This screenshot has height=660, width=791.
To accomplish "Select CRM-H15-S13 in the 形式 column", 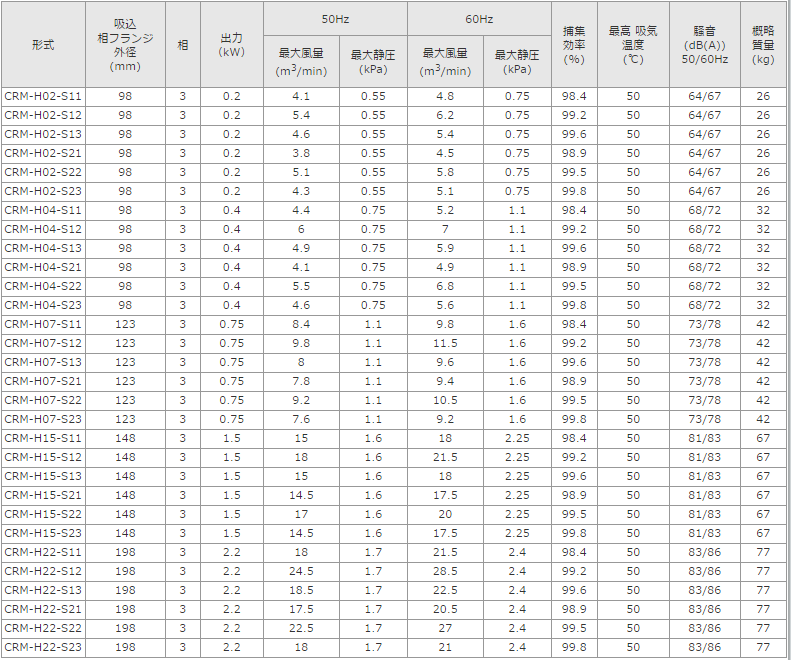I will (x=43, y=476).
